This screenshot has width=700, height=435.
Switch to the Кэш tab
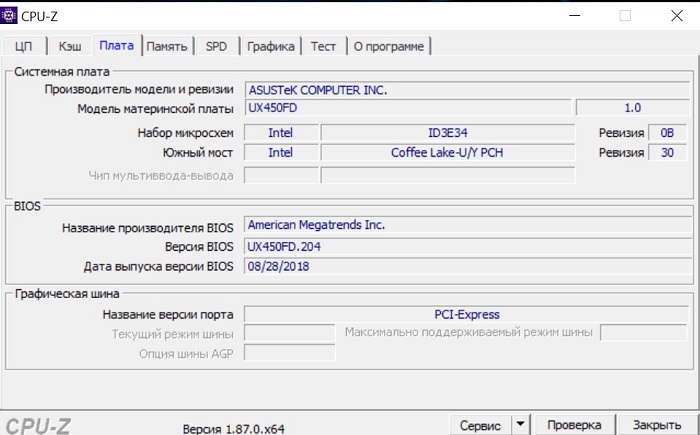click(70, 46)
